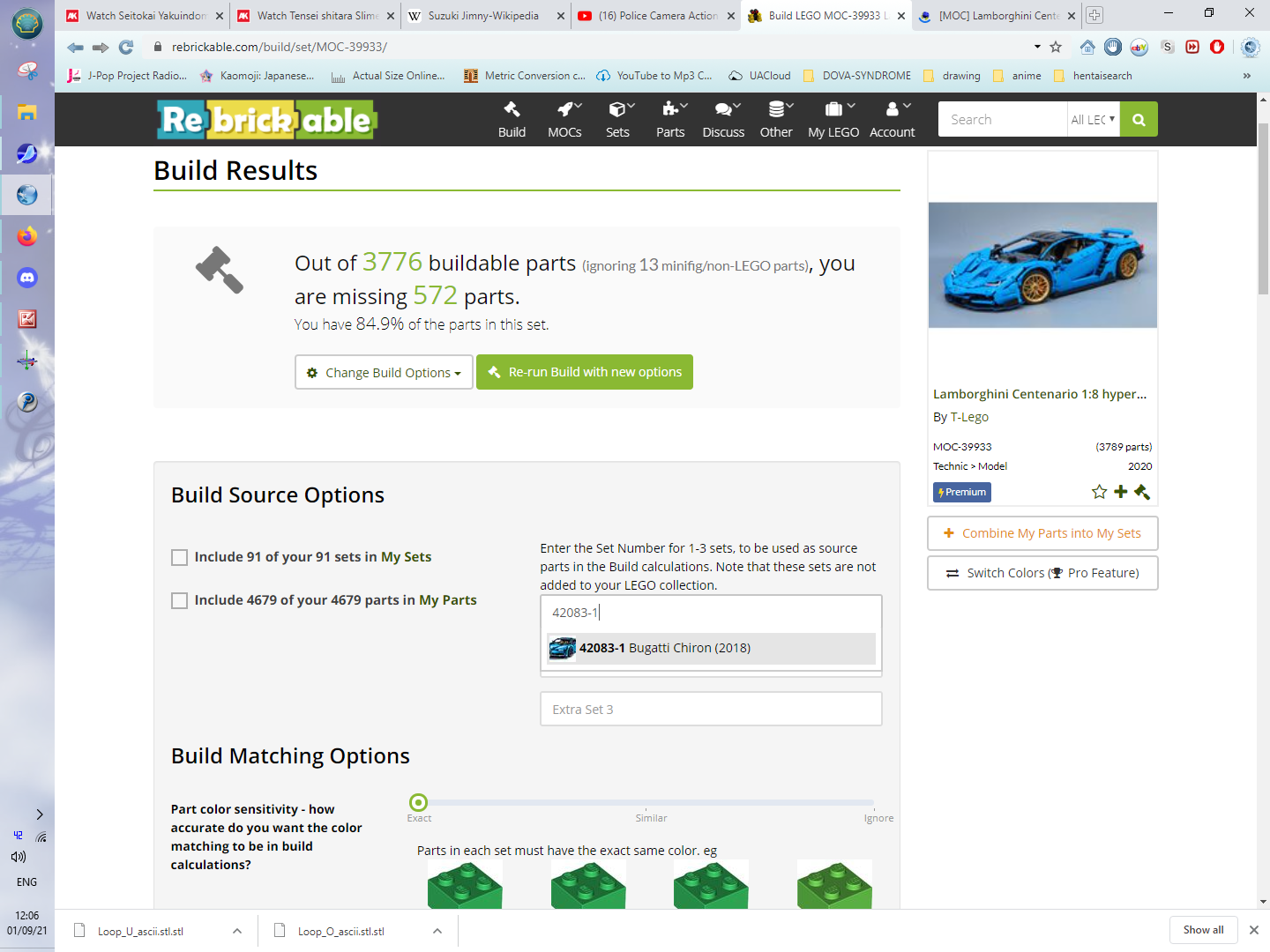
Task: Close the downloads bar with the X
Action: pos(1253,930)
